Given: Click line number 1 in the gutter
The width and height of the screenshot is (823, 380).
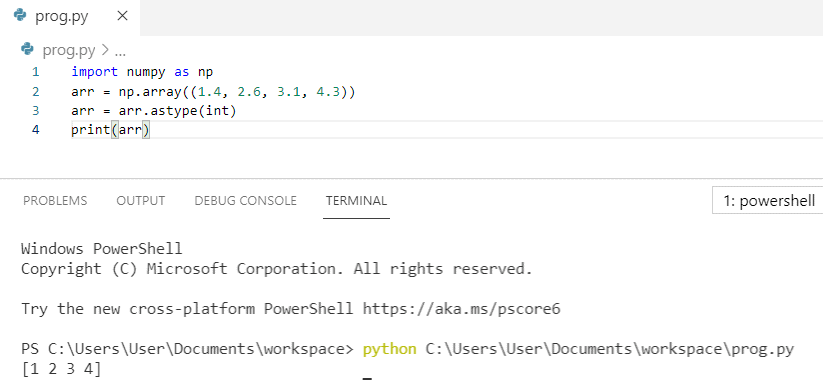Looking at the screenshot, I should (x=36, y=72).
